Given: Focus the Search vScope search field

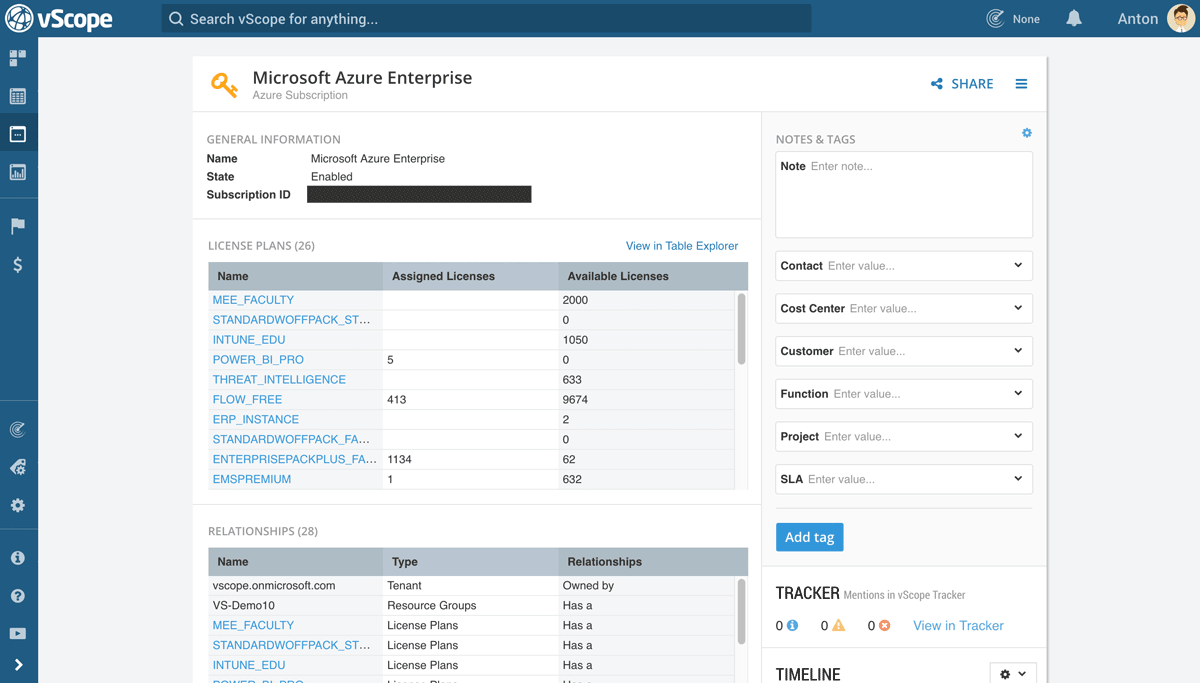Looking at the screenshot, I should tap(486, 18).
